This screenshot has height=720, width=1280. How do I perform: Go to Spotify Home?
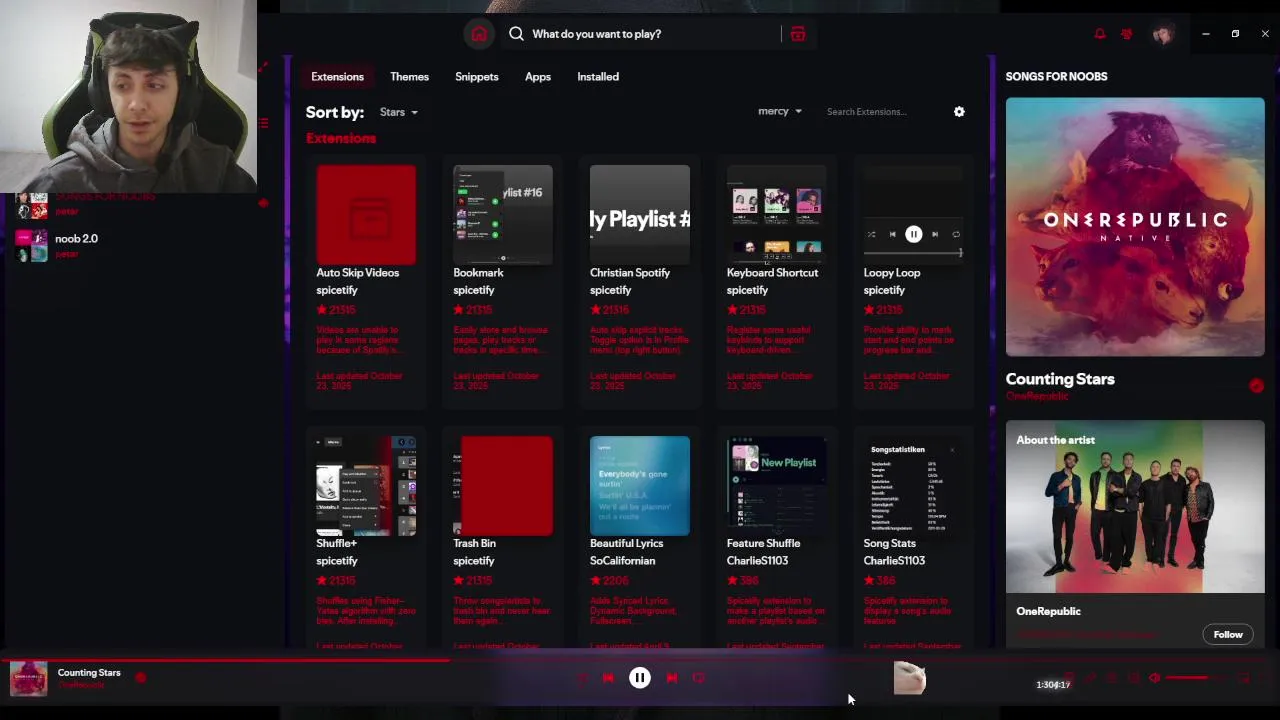tap(479, 34)
